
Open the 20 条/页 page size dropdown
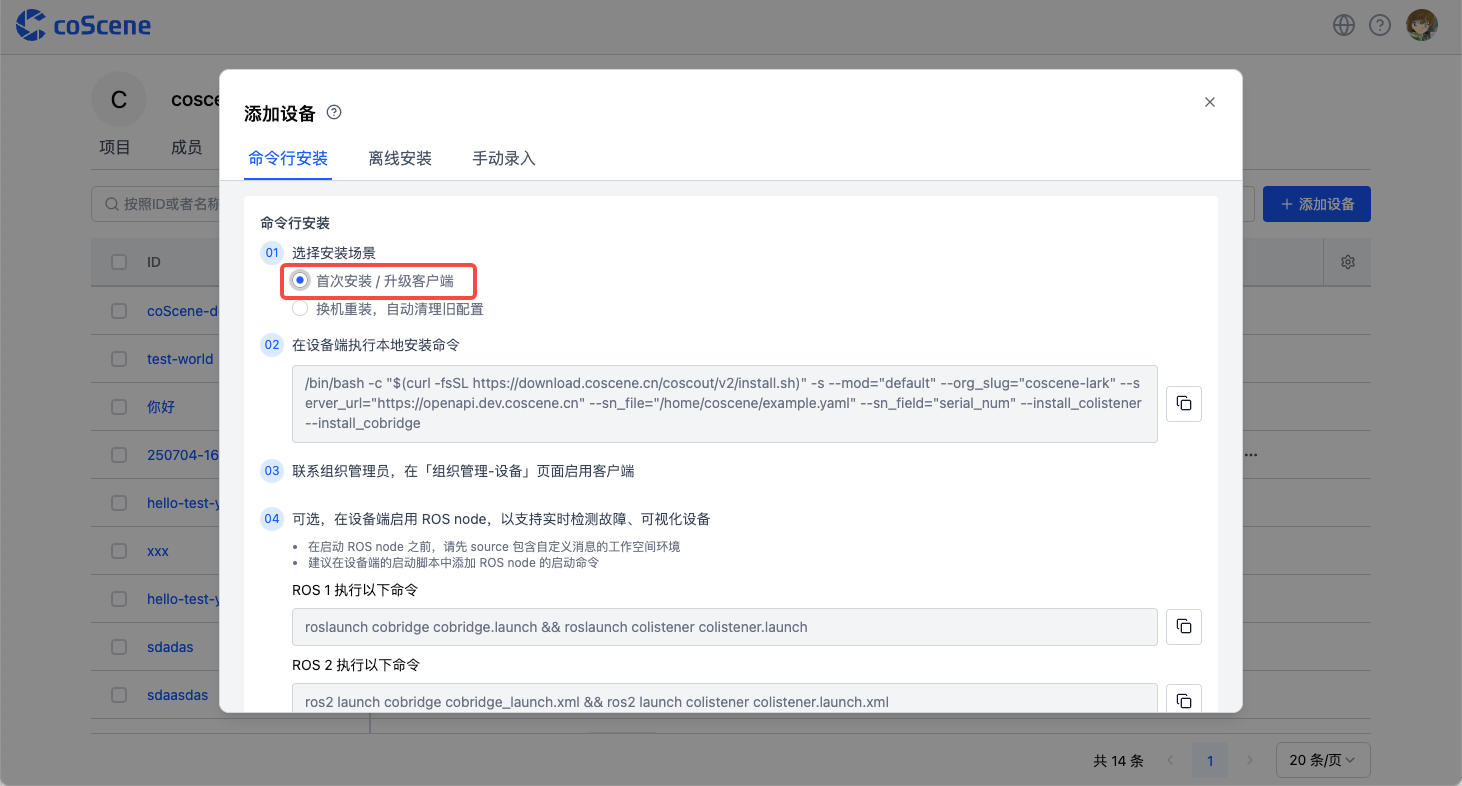pos(1323,760)
